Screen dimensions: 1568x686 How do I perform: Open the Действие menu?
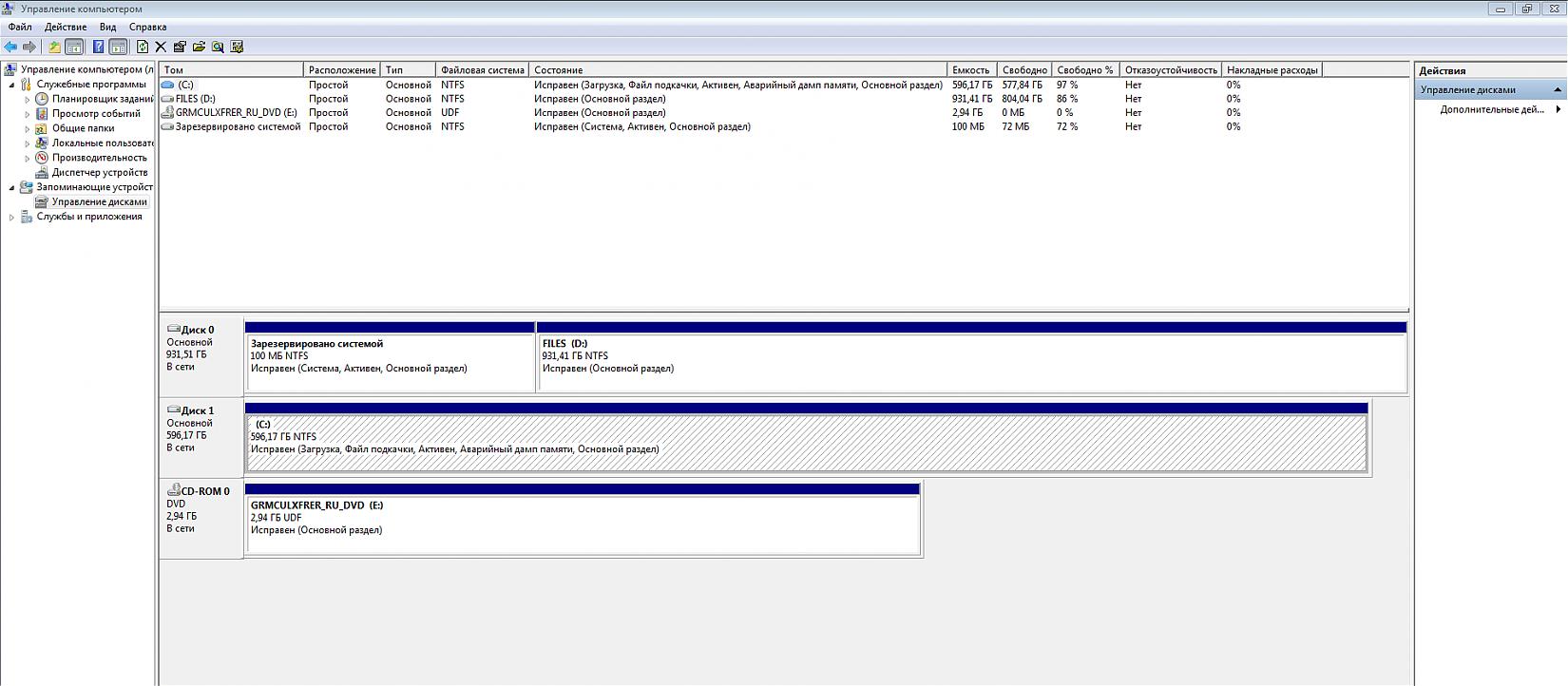coord(66,27)
